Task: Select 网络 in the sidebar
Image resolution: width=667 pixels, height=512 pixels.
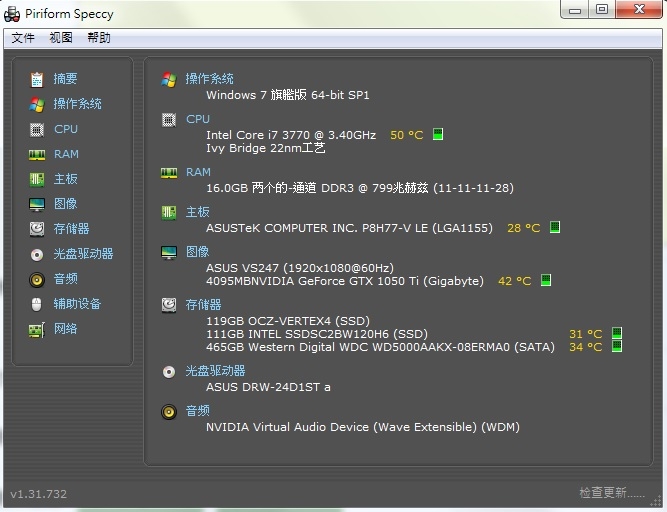Action: click(65, 329)
